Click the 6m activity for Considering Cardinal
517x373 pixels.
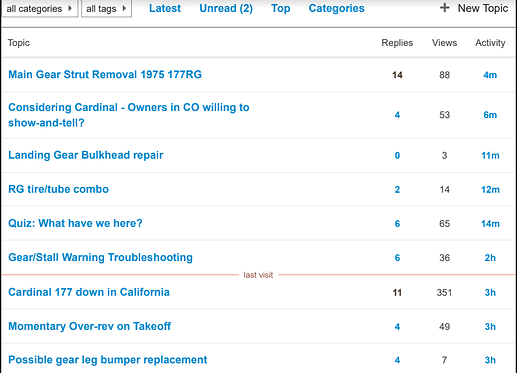(x=490, y=115)
